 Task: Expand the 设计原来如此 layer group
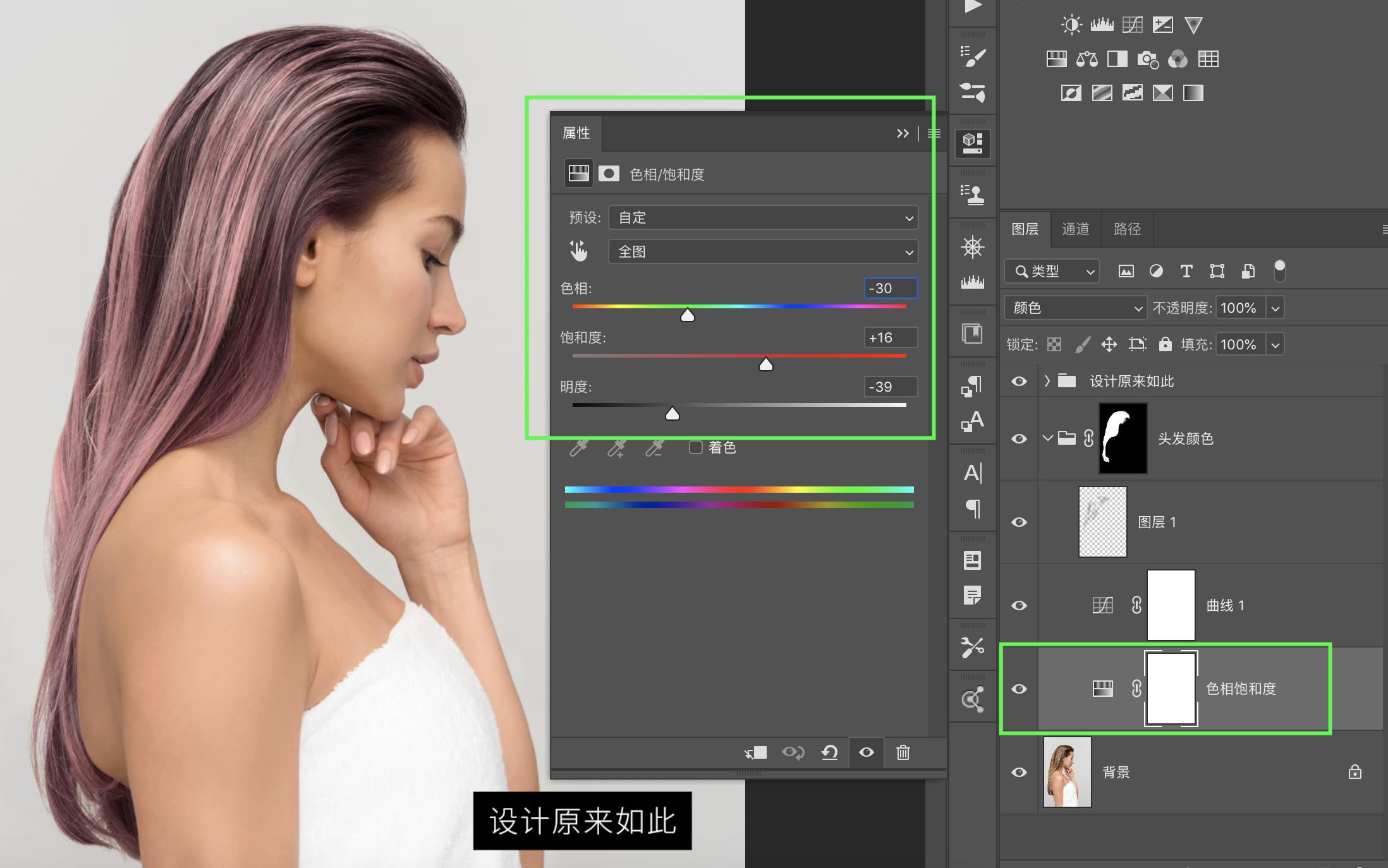click(x=1047, y=381)
